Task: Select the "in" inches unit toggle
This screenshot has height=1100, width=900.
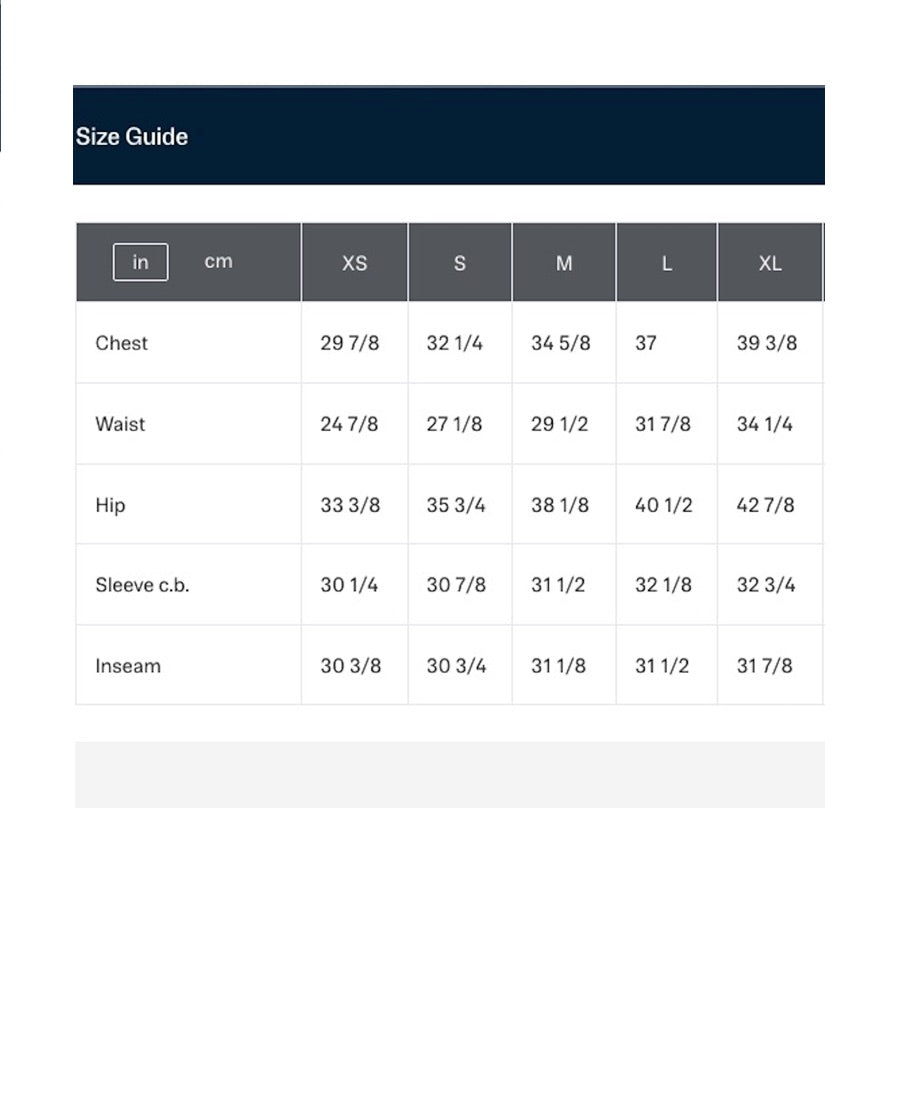Action: [140, 262]
